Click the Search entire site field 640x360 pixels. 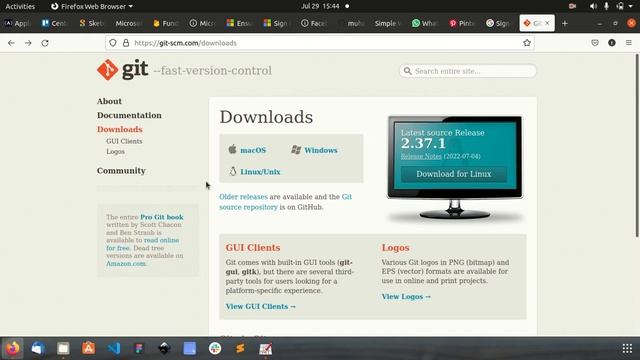coord(468,71)
